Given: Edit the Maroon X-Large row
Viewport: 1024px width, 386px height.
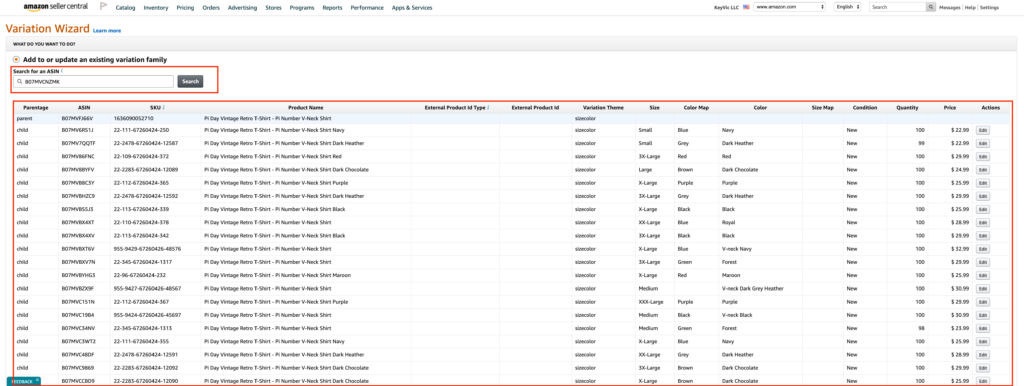Looking at the screenshot, I should pos(982,275).
